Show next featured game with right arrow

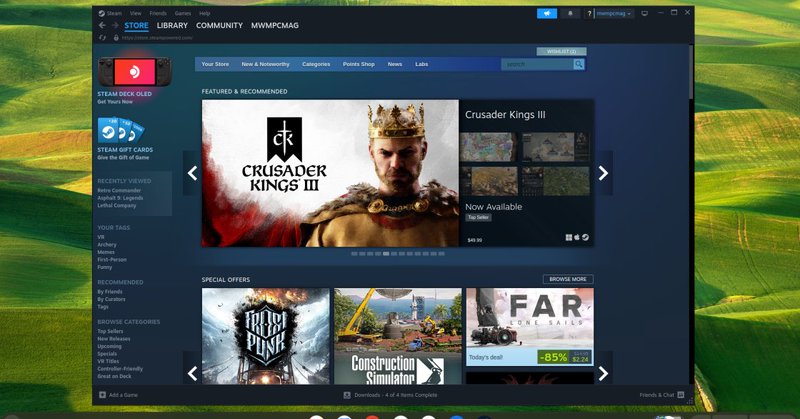[604, 173]
